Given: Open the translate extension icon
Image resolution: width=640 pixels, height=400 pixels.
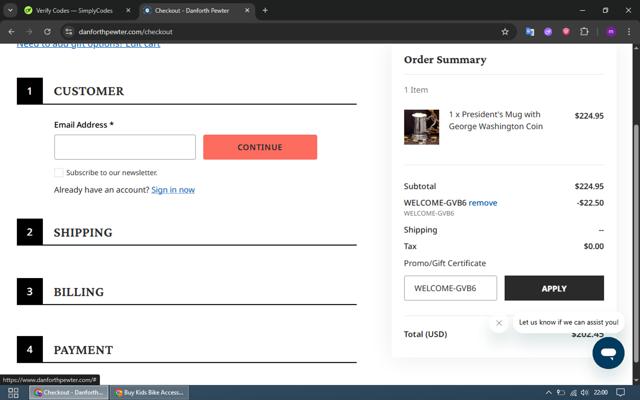Looking at the screenshot, I should tap(530, 32).
